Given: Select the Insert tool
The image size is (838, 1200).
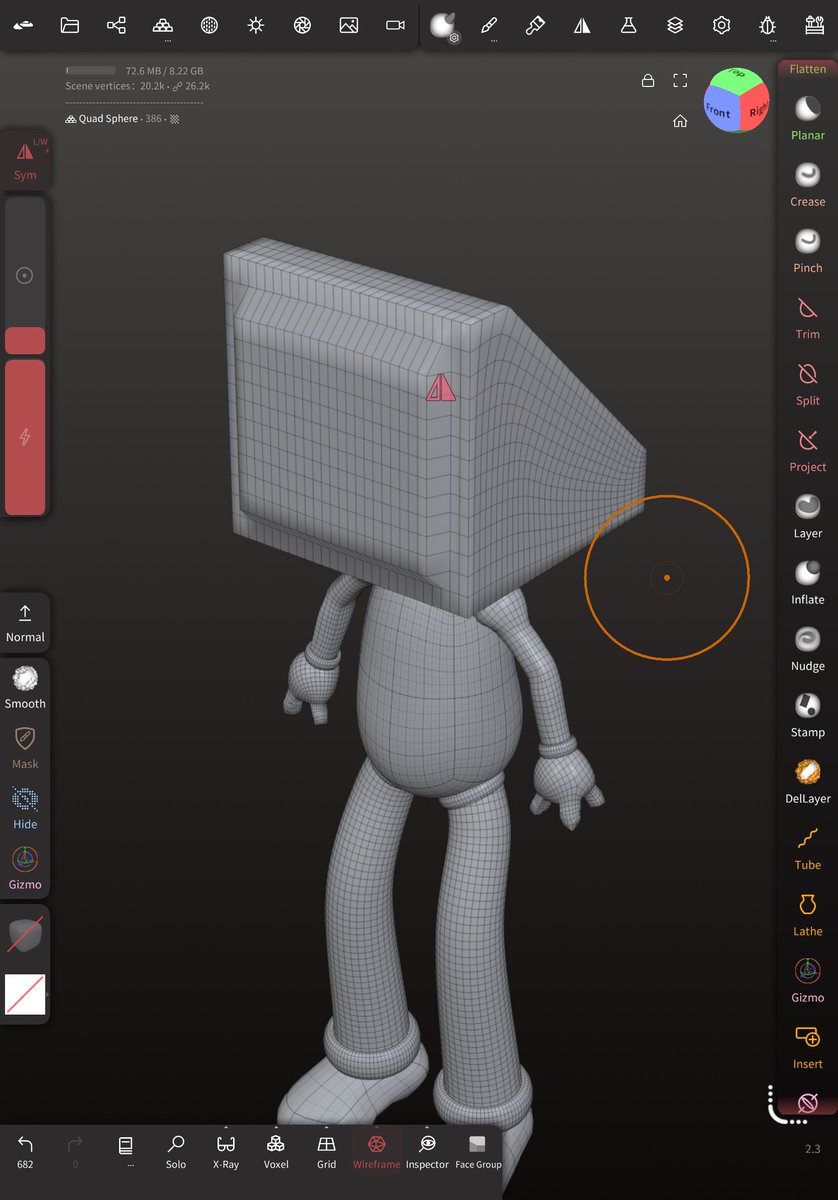Looking at the screenshot, I should (808, 1047).
